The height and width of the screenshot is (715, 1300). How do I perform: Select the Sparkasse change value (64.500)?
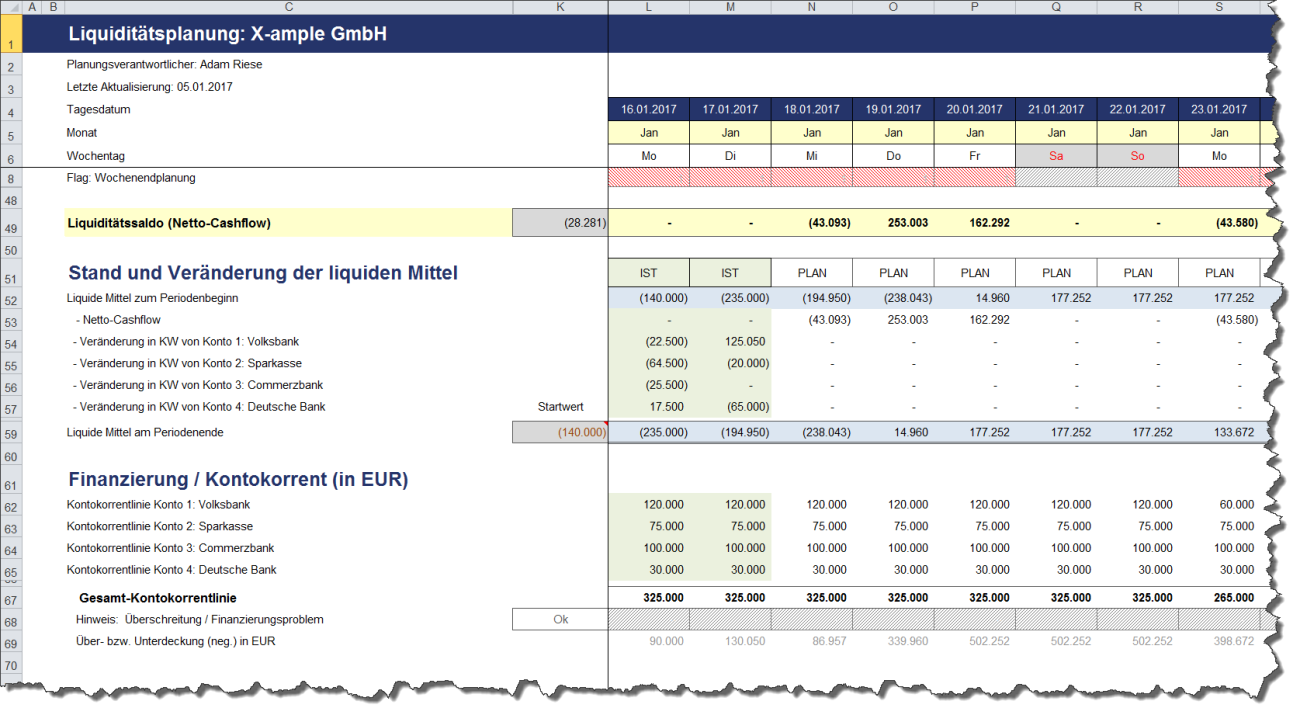[x=649, y=364]
